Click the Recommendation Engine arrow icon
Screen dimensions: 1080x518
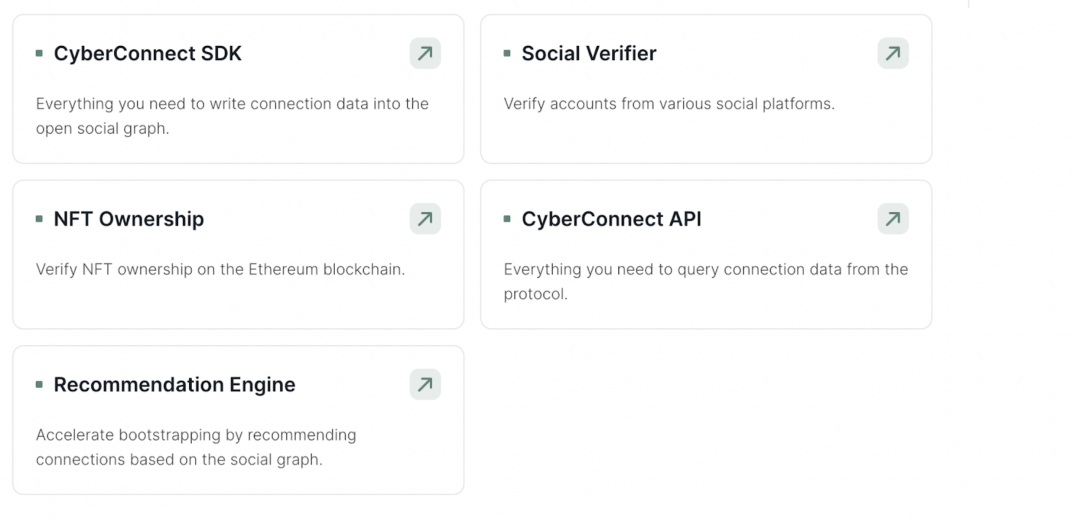(425, 385)
